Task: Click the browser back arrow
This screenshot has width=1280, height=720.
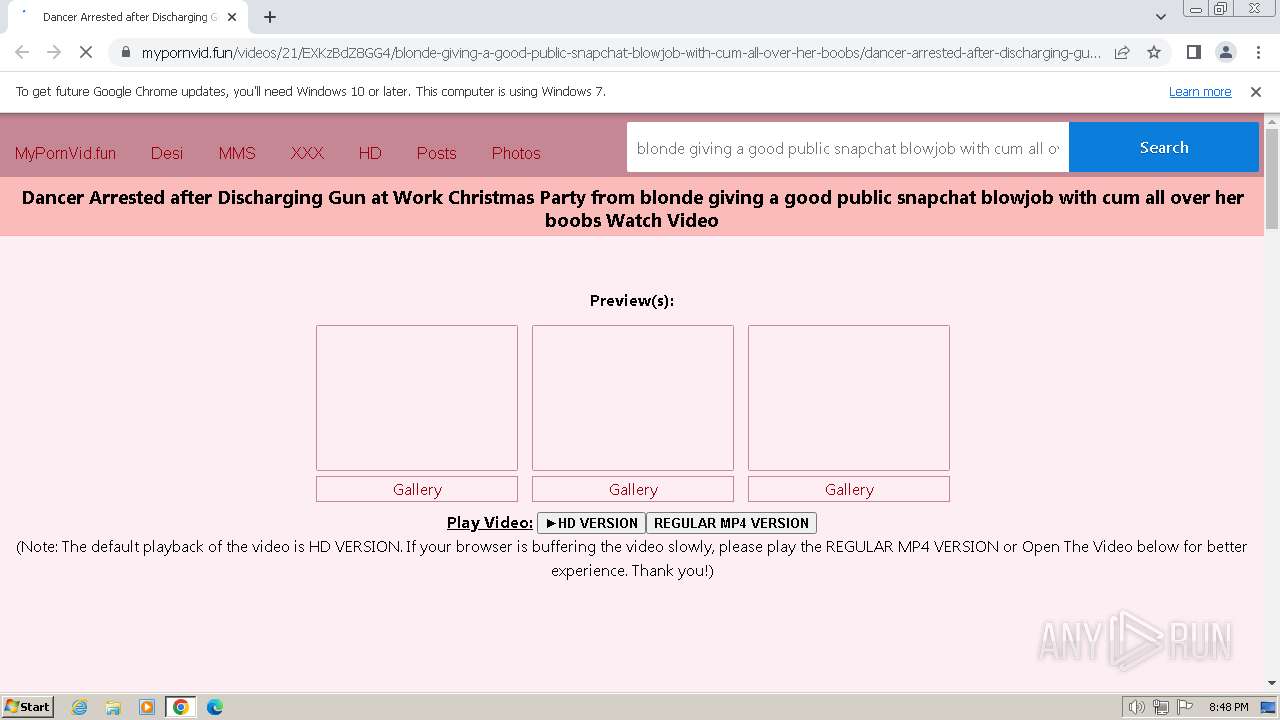Action: (x=22, y=52)
